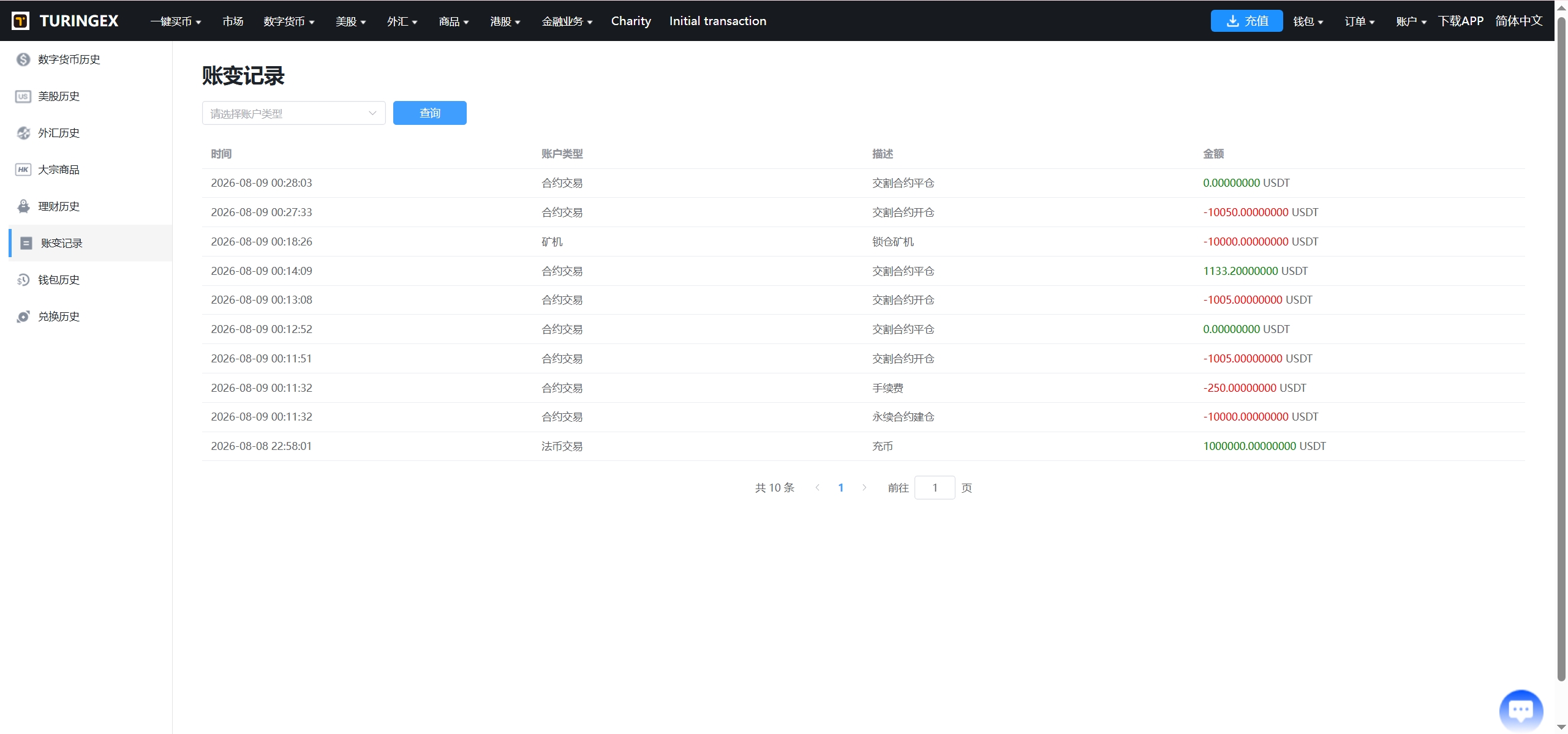
Task: Switch language via 简体中文
Action: coord(1518,21)
